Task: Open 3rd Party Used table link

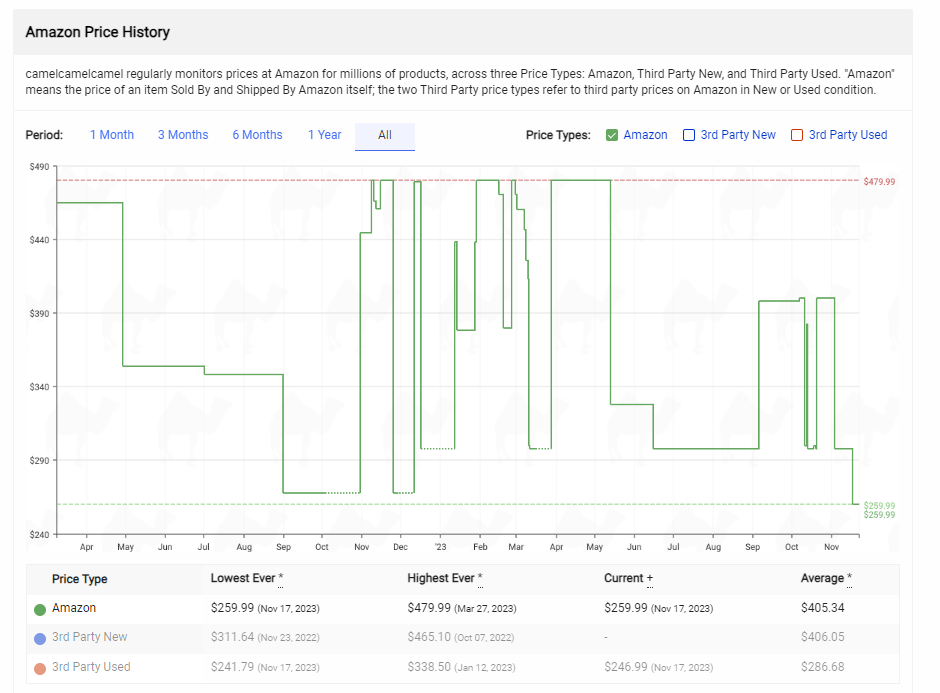Action: coord(91,667)
